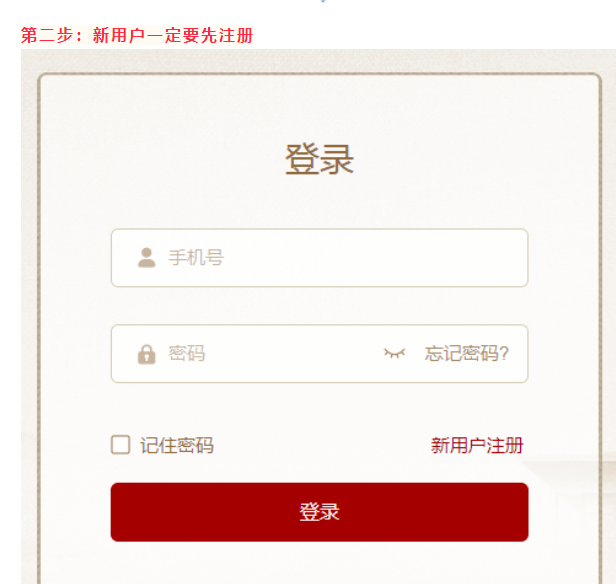Go to new user registration via 新用户注册
The image size is (616, 584).
[477, 446]
